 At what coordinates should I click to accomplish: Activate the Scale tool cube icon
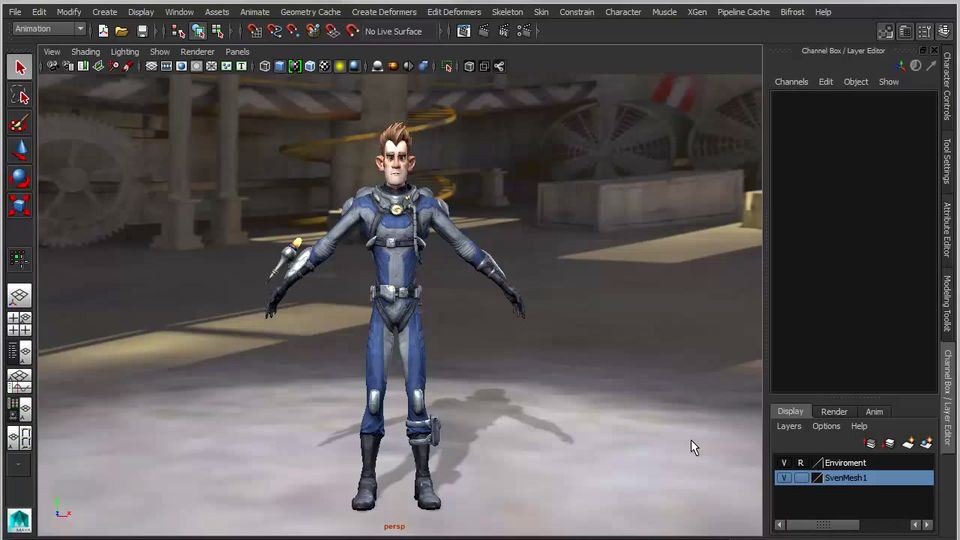click(x=20, y=206)
